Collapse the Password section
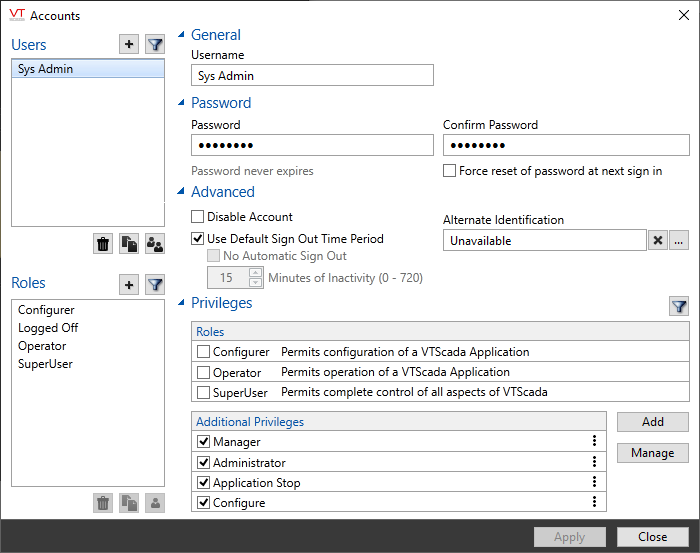The image size is (700, 553). (181, 103)
